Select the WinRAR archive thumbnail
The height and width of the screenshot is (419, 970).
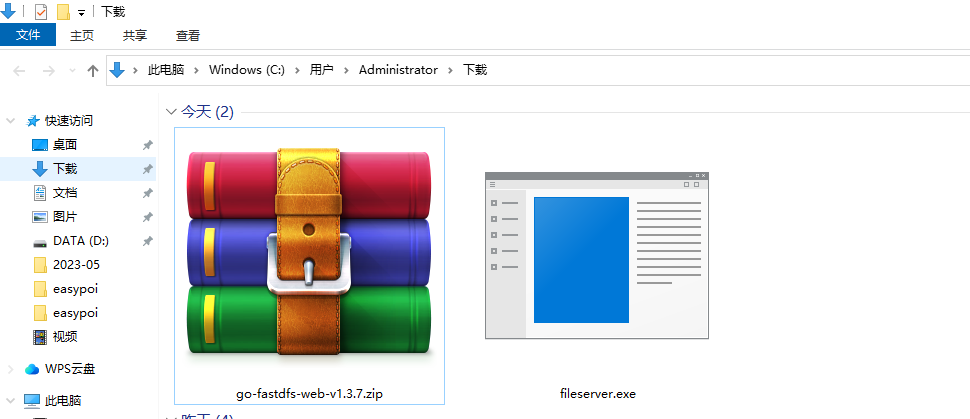click(309, 251)
